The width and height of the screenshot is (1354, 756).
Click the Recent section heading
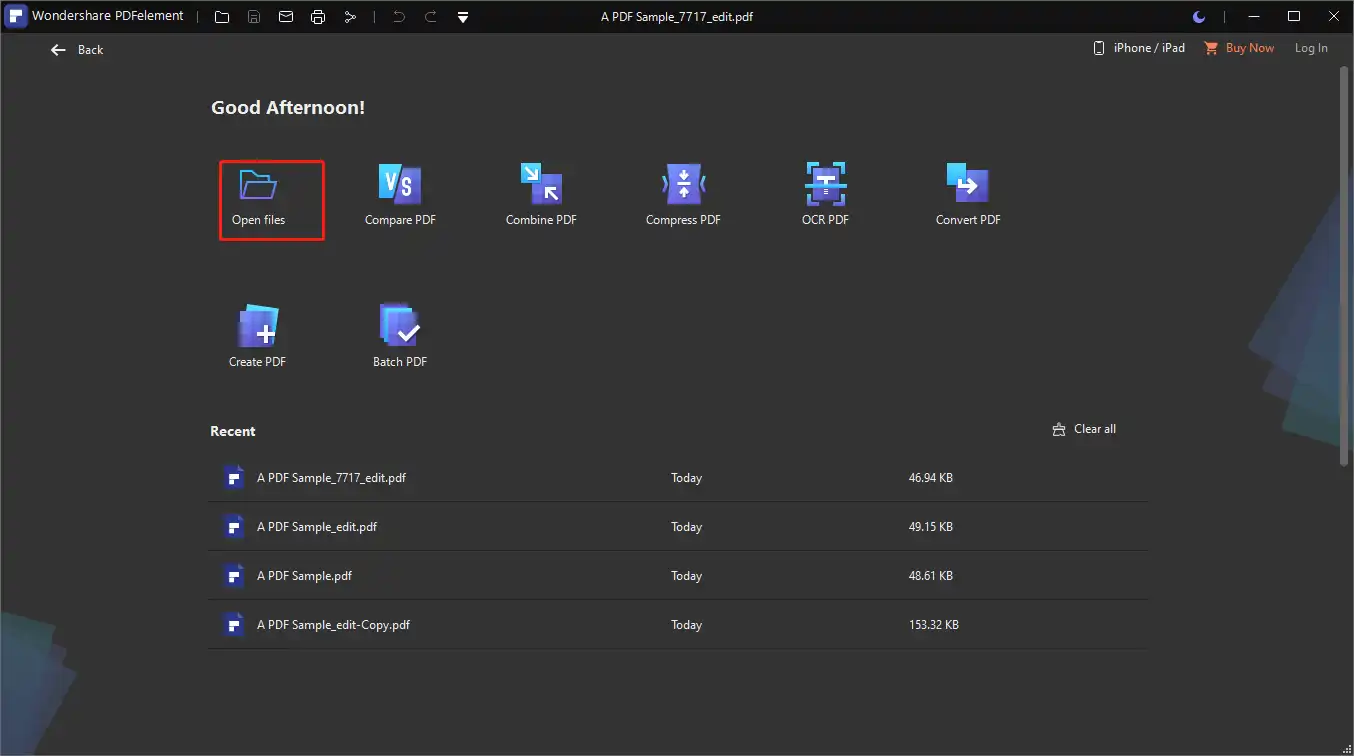click(x=233, y=431)
